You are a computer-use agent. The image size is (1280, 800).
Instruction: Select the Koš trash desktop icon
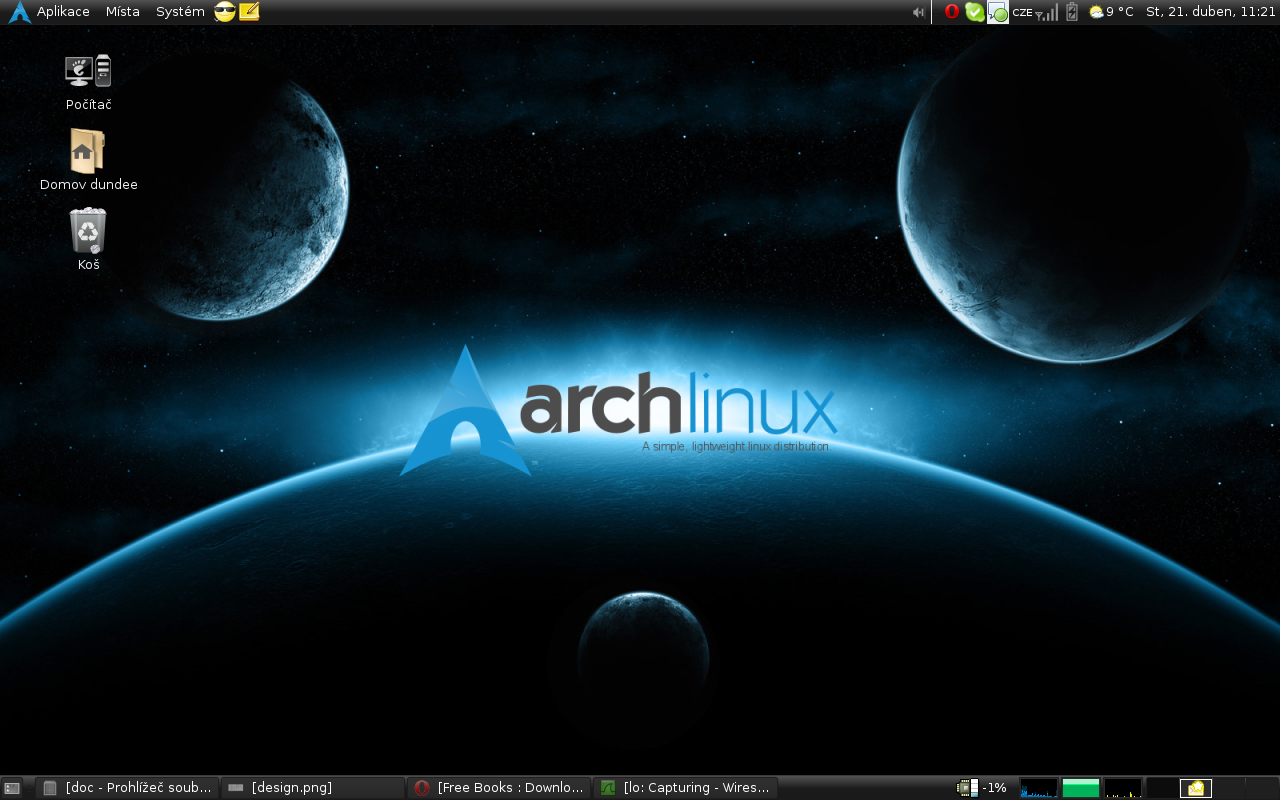tap(88, 240)
